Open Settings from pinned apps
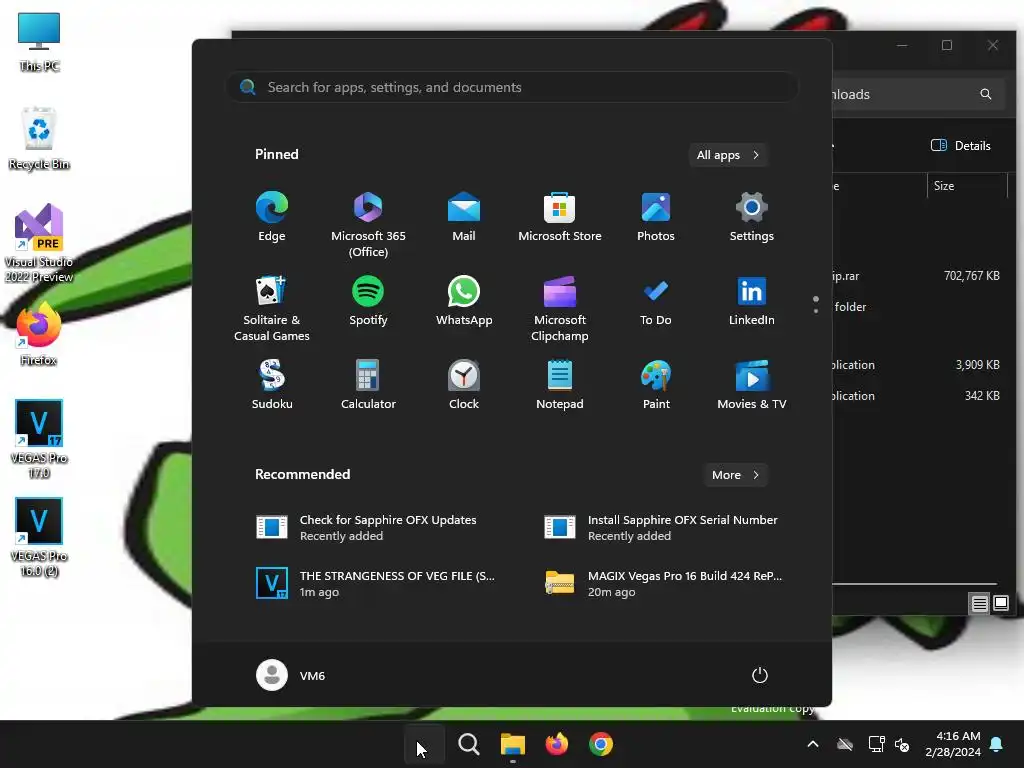The image size is (1024, 768). click(752, 217)
